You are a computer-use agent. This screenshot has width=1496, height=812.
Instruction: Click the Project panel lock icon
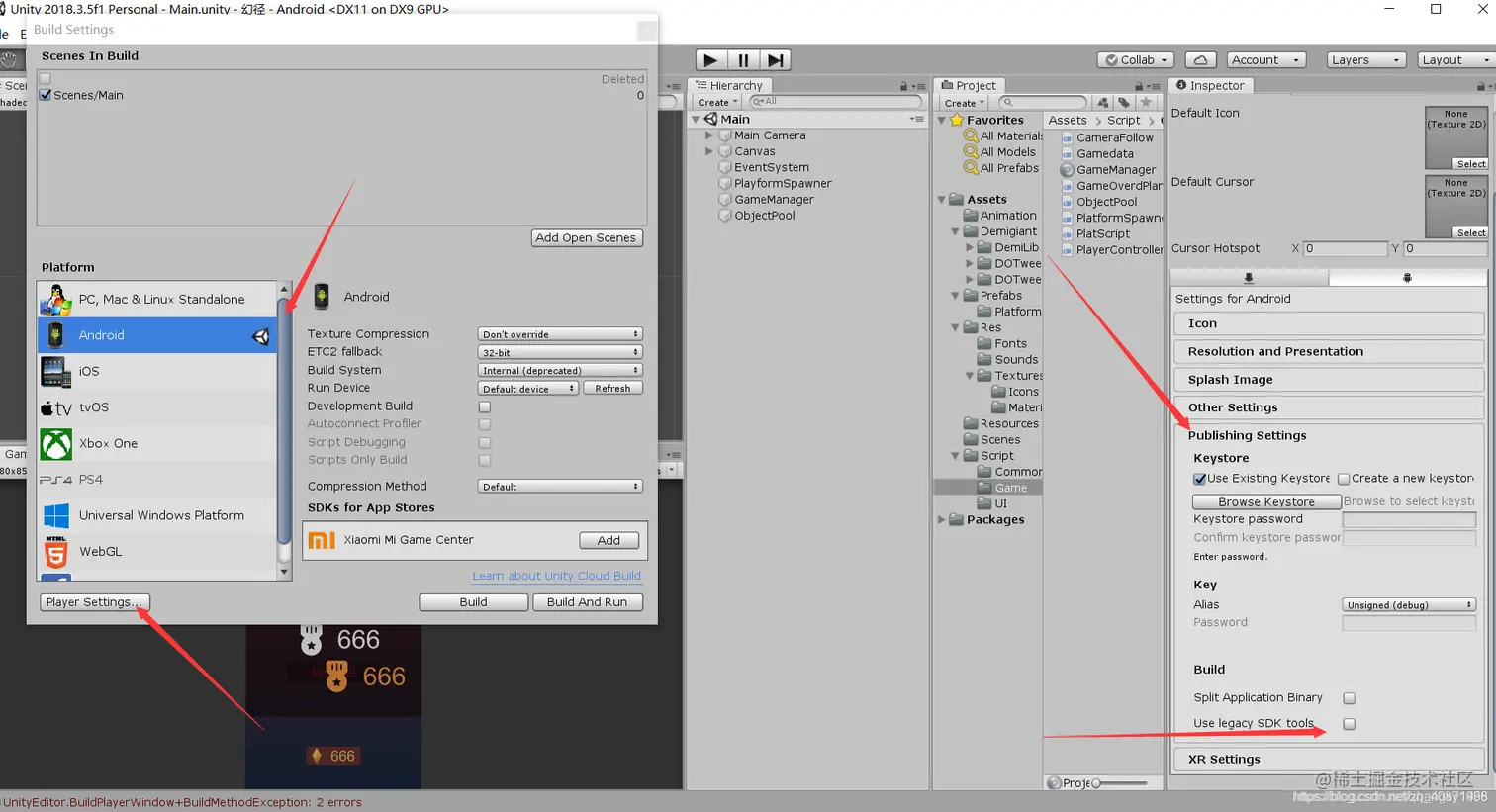coord(1139,86)
